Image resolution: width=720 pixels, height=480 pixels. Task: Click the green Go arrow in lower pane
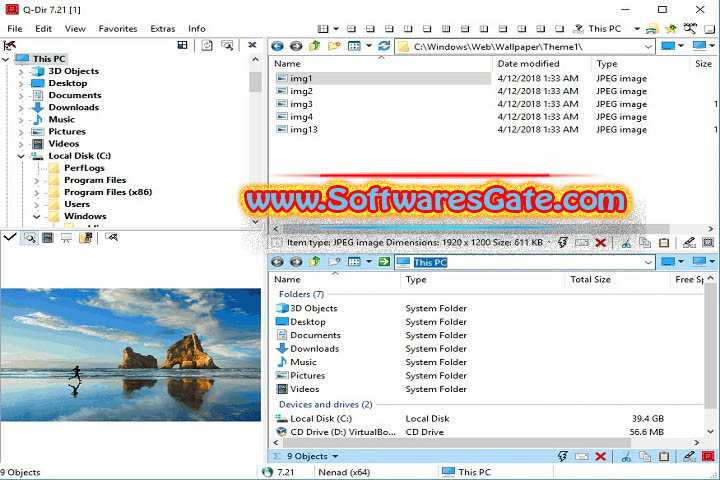(x=384, y=262)
